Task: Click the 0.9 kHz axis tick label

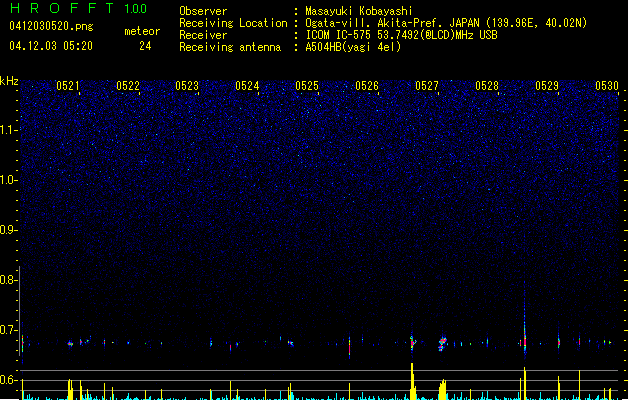Action: click(x=8, y=230)
